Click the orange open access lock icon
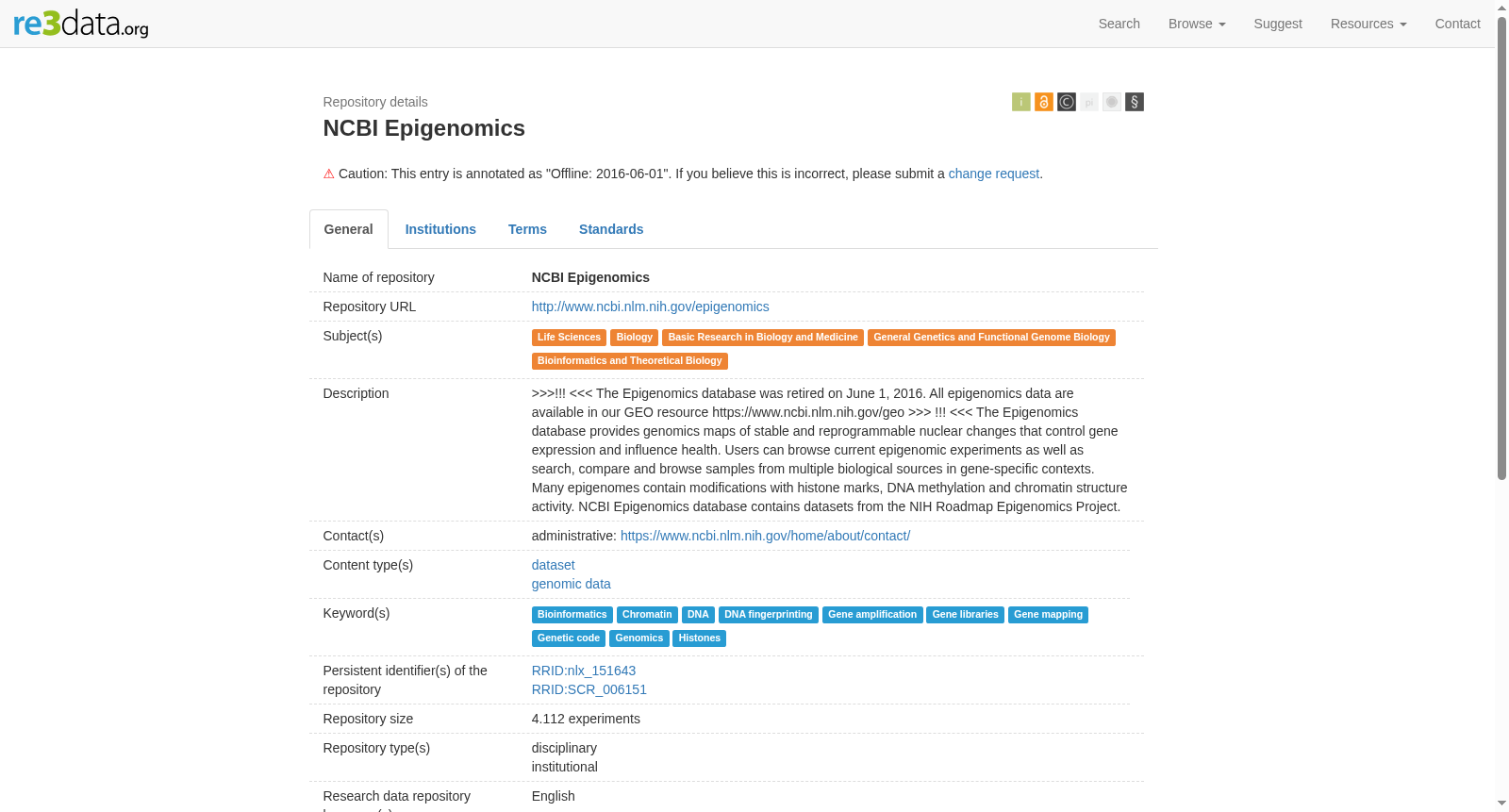 [x=1043, y=102]
